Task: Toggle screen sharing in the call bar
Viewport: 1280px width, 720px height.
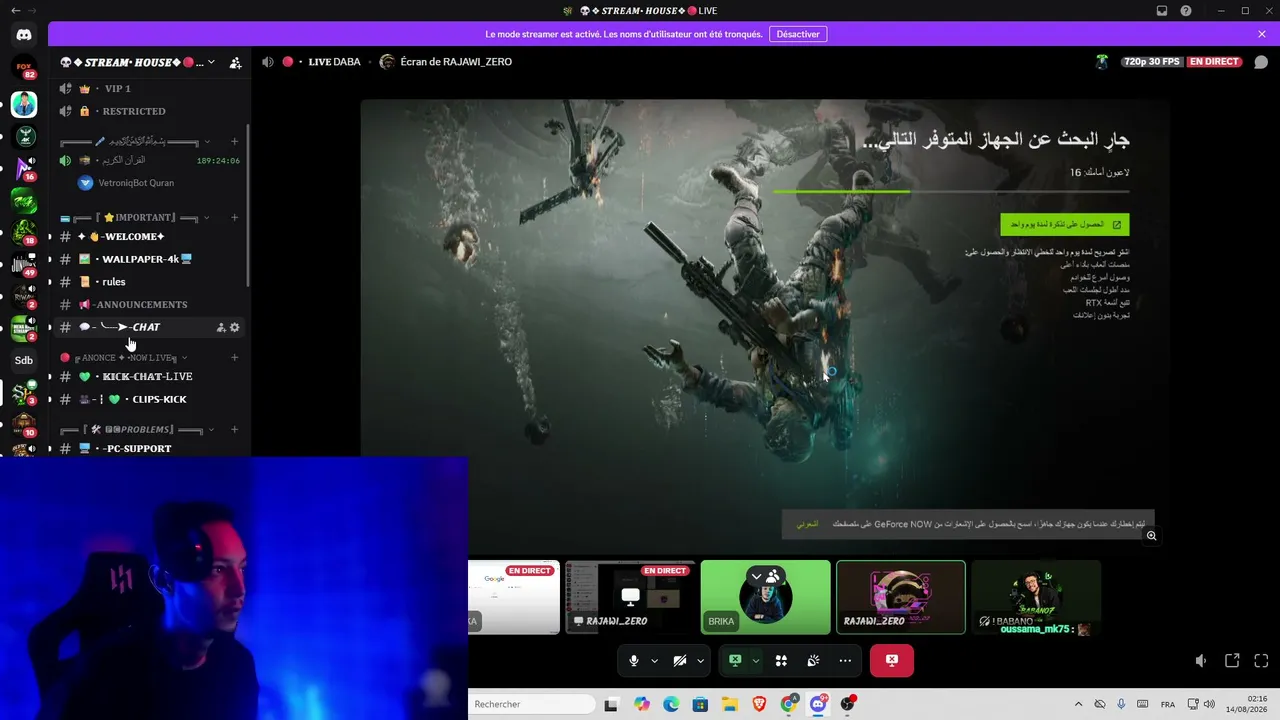Action: click(735, 661)
